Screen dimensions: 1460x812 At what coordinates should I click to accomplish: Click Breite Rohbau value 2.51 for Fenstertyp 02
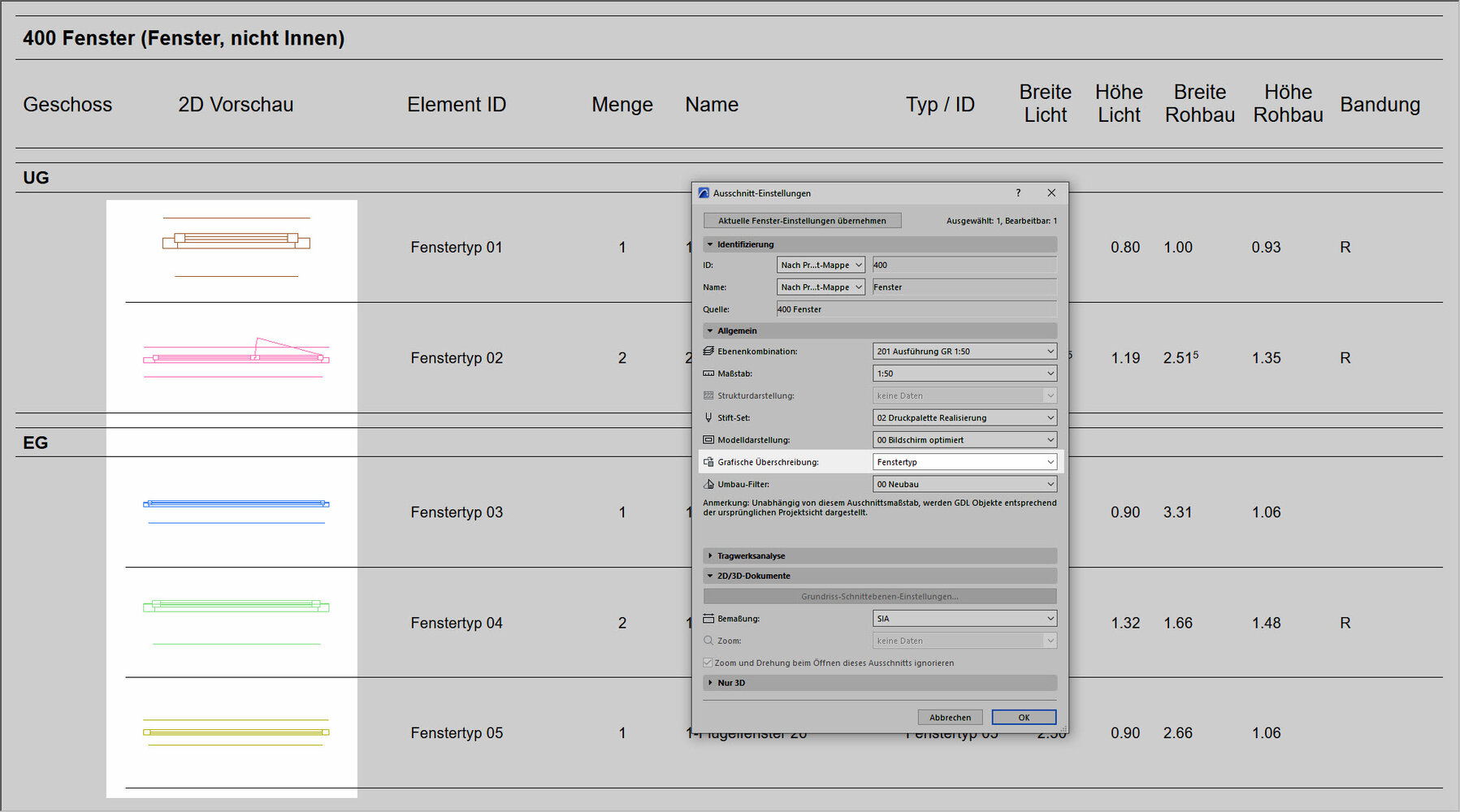[x=1181, y=357]
